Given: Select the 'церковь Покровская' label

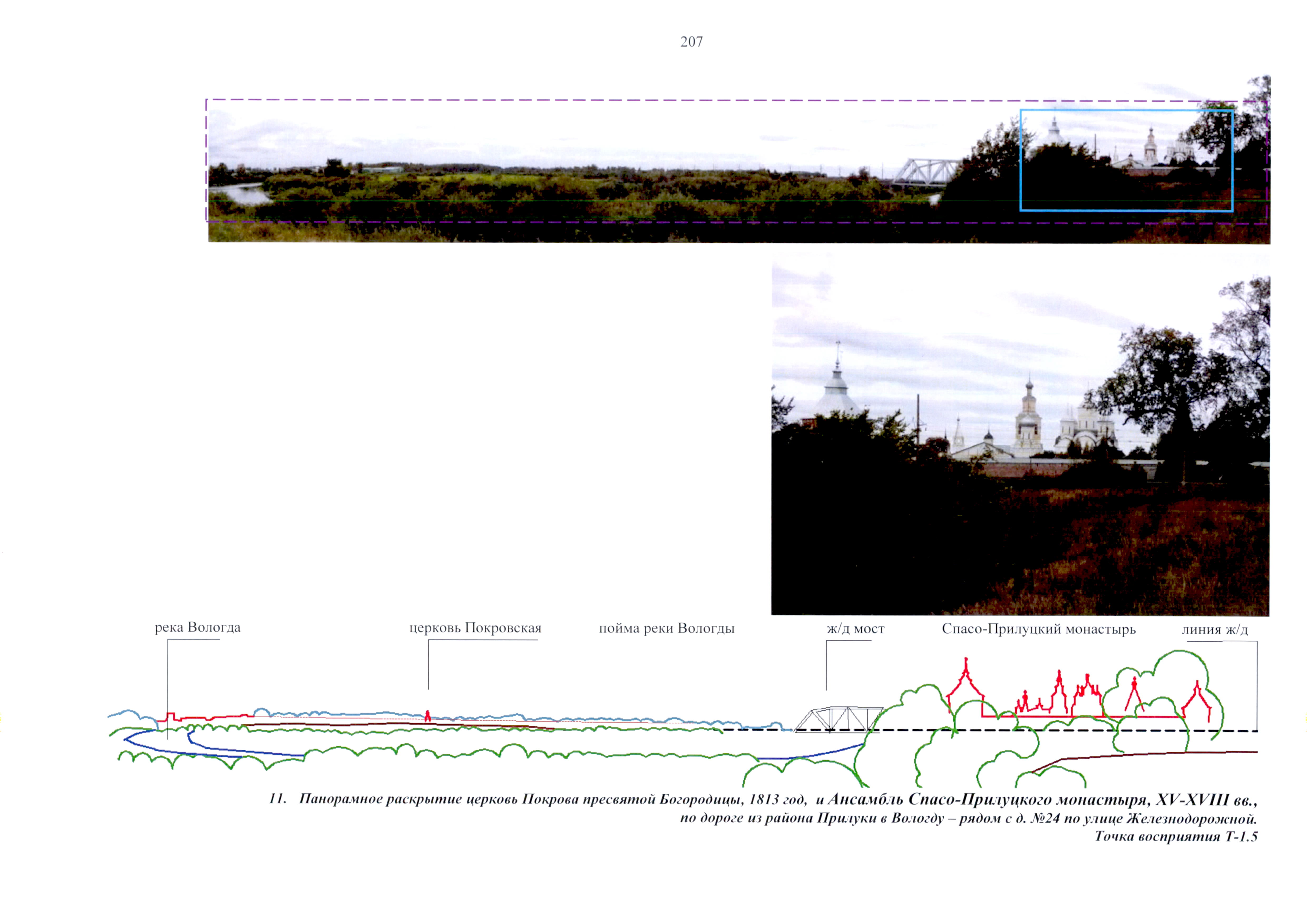Looking at the screenshot, I should tap(475, 628).
